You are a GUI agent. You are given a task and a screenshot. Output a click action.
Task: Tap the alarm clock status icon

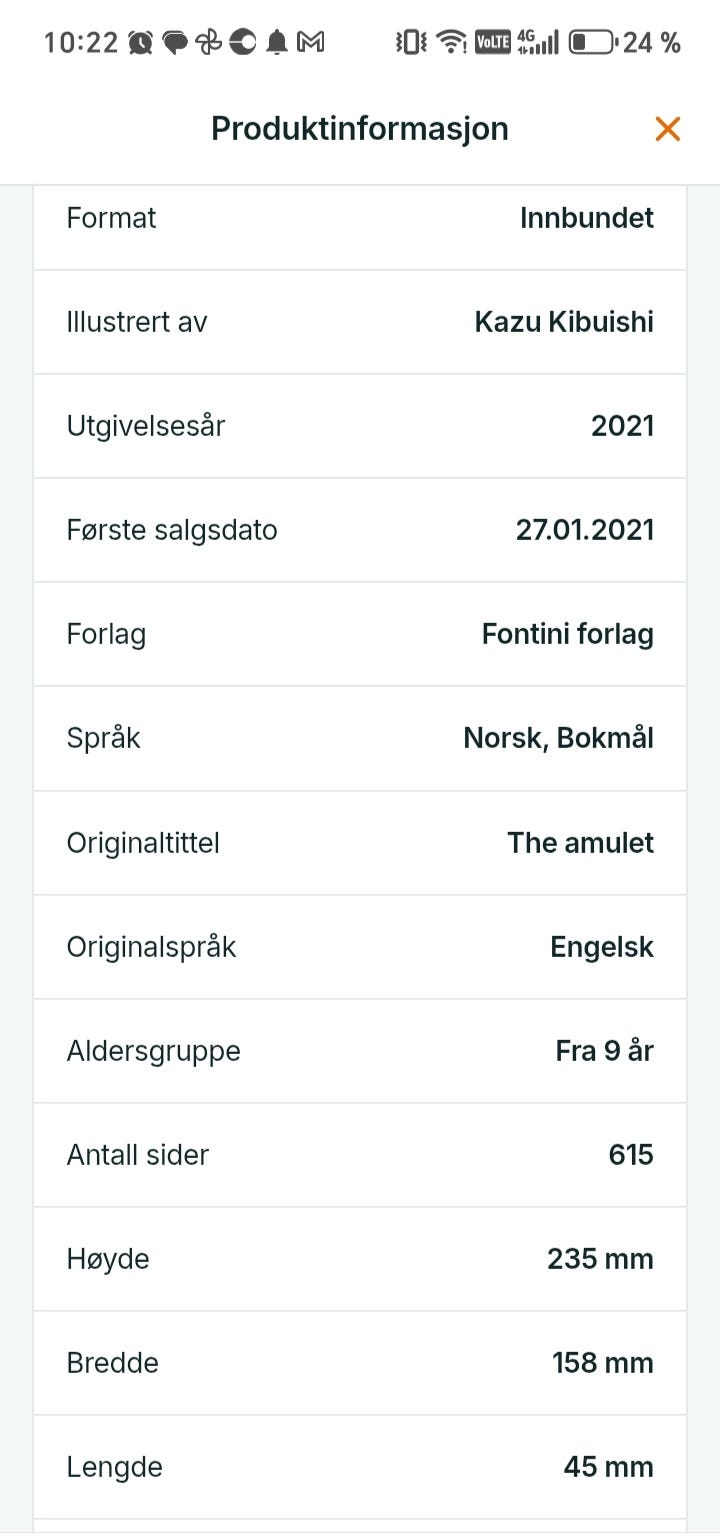click(x=141, y=42)
